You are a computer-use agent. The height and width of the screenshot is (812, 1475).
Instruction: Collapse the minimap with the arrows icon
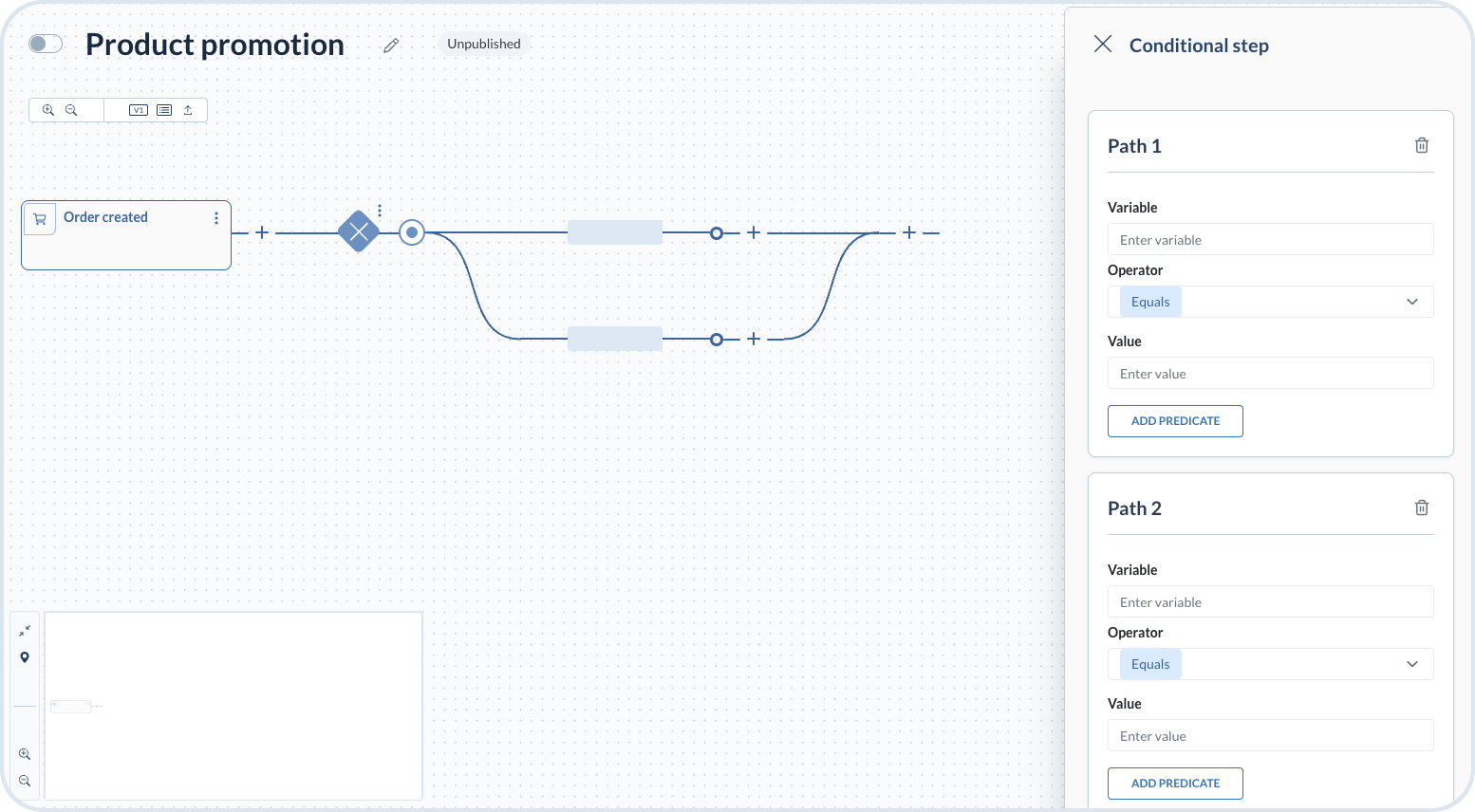coord(25,631)
